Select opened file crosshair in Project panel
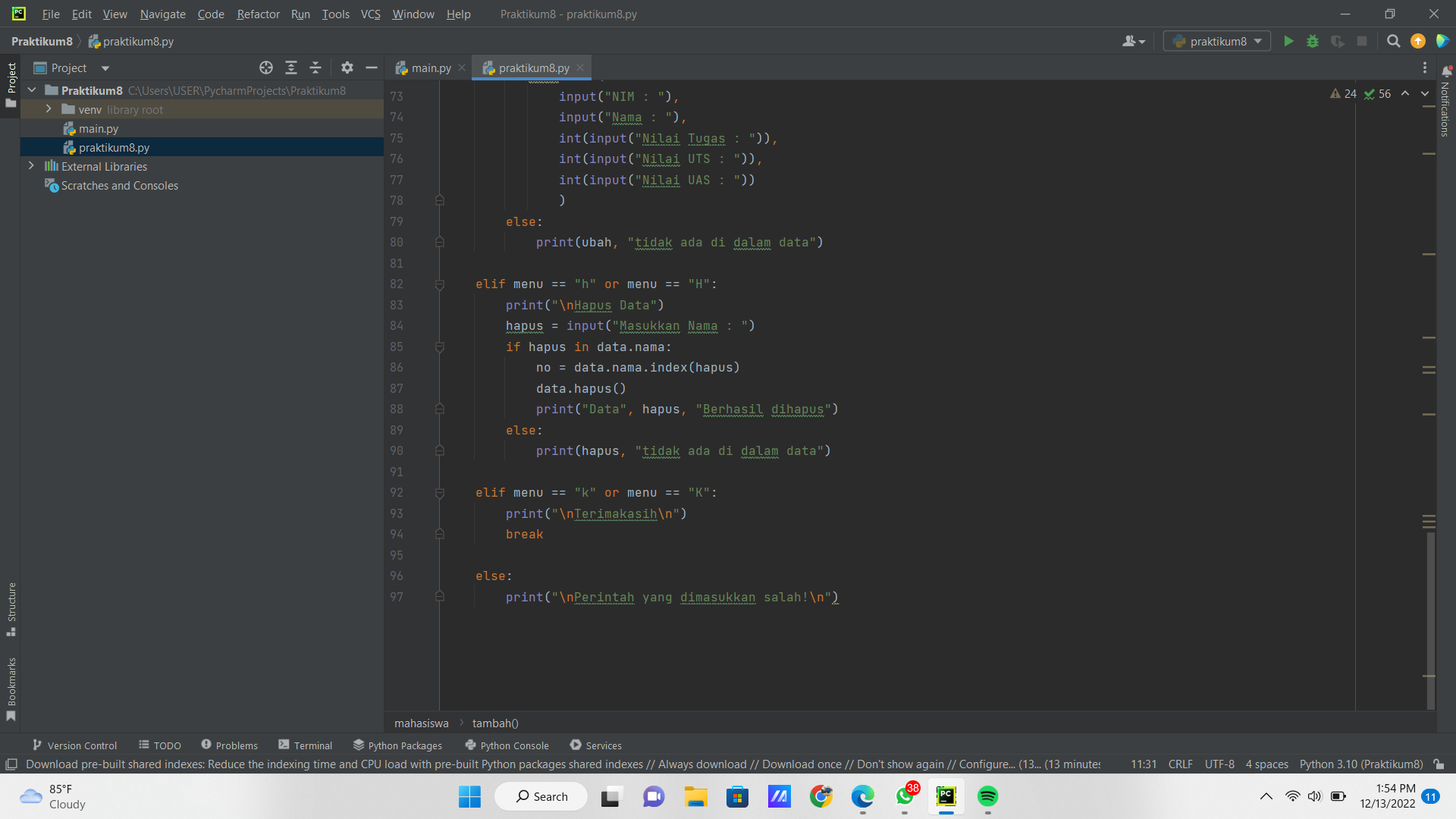Viewport: 1456px width, 819px height. (266, 67)
